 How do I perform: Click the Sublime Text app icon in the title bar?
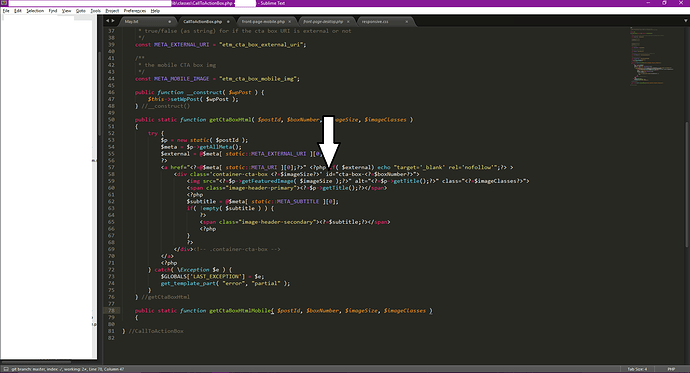tap(4, 3)
